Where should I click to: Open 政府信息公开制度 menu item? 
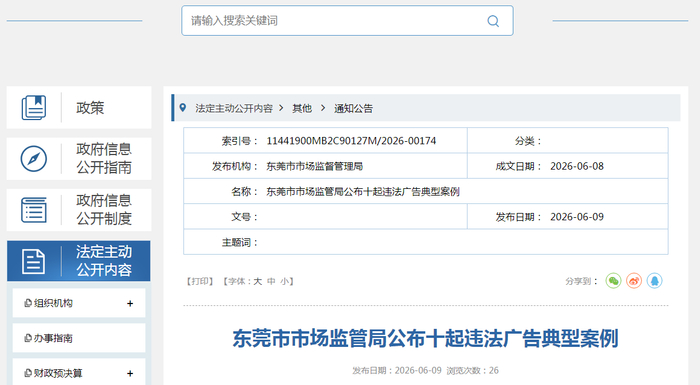click(79, 210)
